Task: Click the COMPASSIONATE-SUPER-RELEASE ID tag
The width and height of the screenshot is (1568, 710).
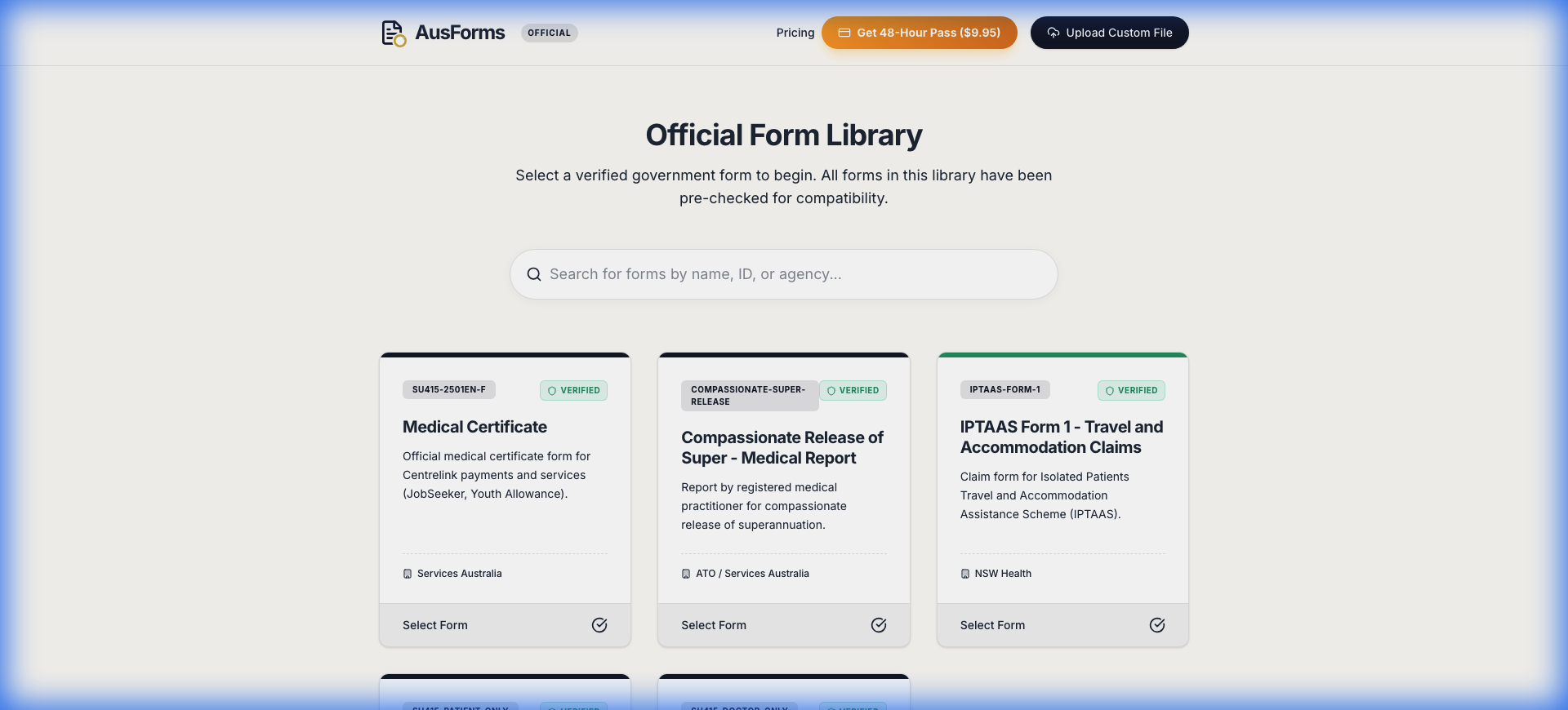Action: pyautogui.click(x=750, y=396)
